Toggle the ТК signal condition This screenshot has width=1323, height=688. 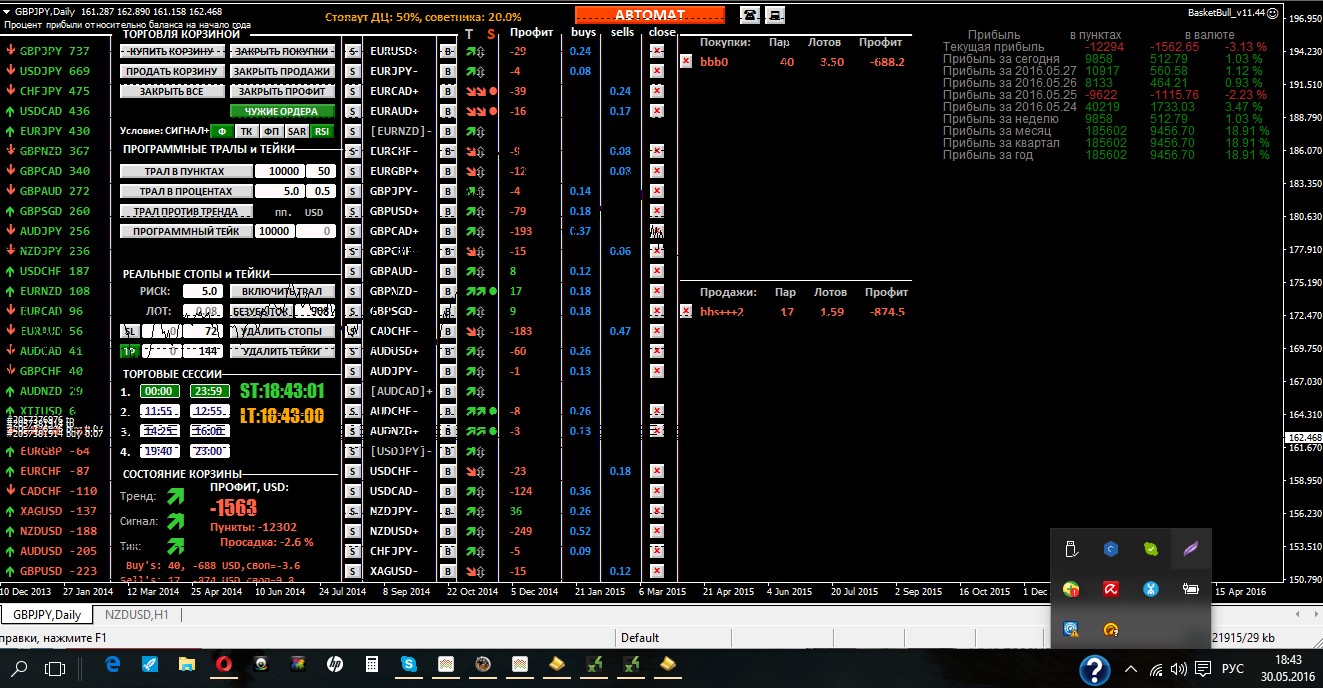point(246,131)
